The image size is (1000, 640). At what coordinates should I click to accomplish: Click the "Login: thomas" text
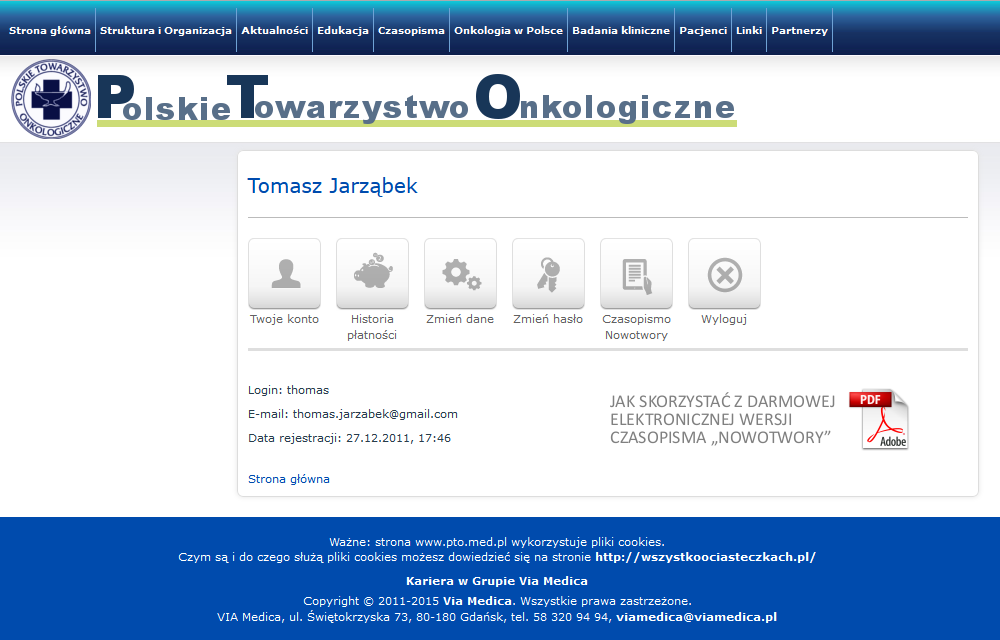pos(288,390)
